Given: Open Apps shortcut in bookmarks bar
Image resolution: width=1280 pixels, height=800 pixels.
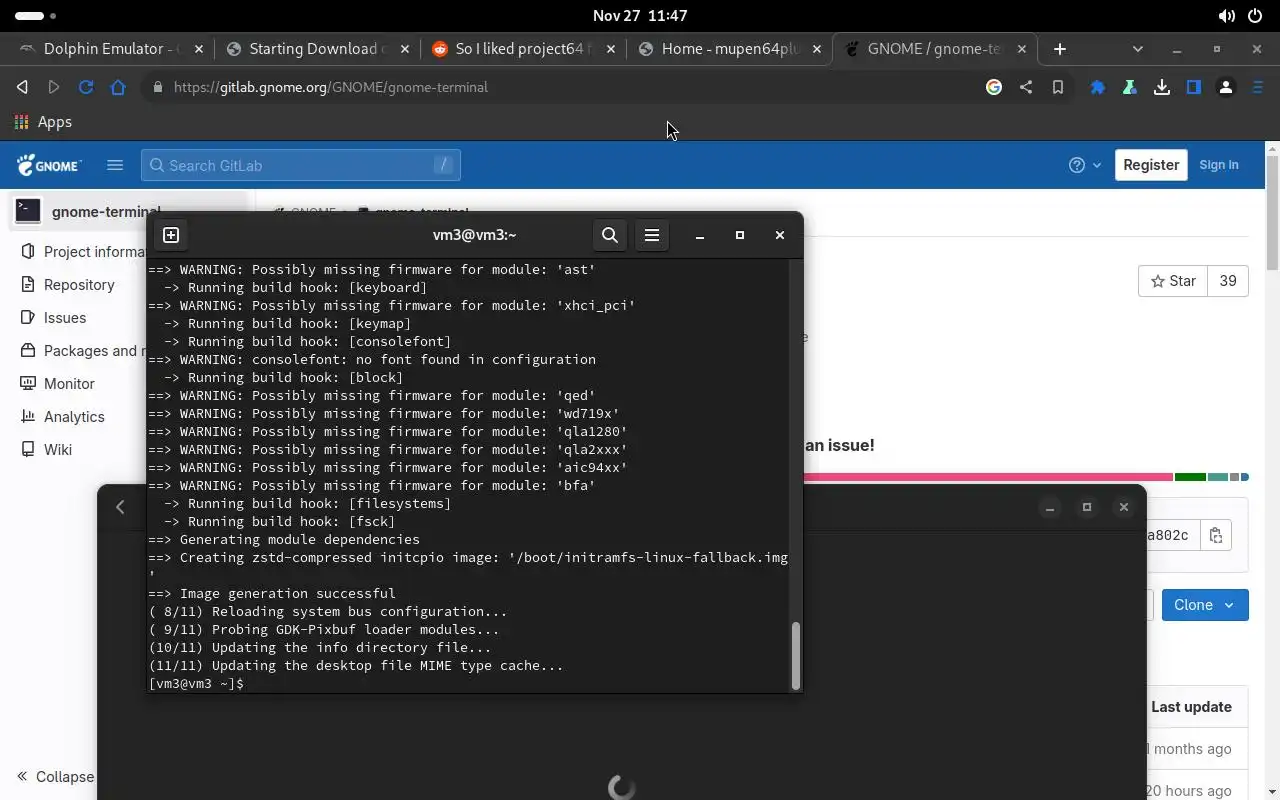Looking at the screenshot, I should [43, 122].
